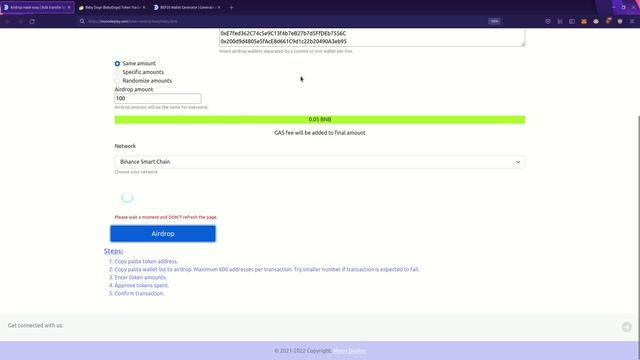Click the 'Choose your network' hint text
The width and height of the screenshot is (640, 360).
[136, 172]
